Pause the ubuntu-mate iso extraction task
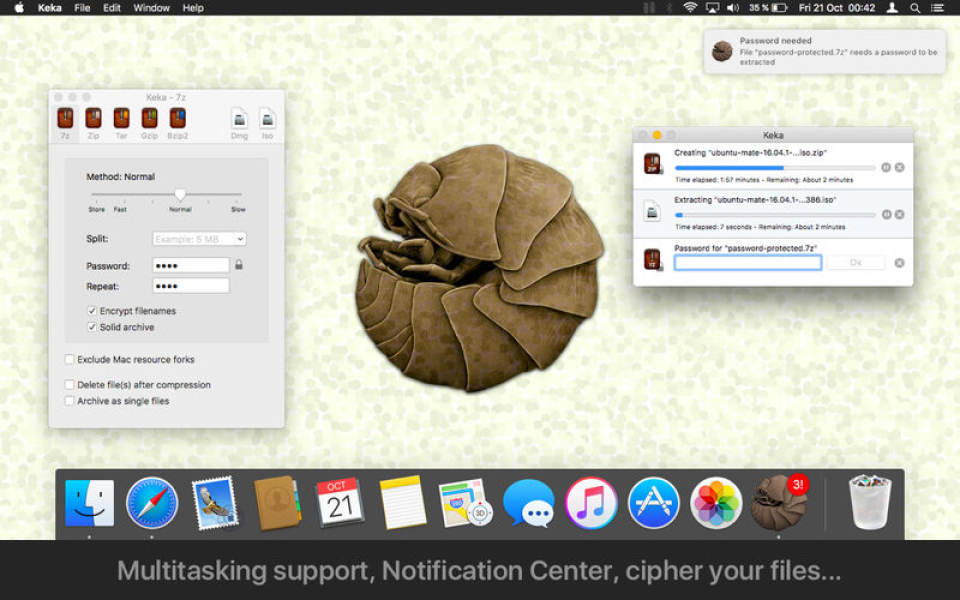Screen dimensions: 960x600 point(886,214)
